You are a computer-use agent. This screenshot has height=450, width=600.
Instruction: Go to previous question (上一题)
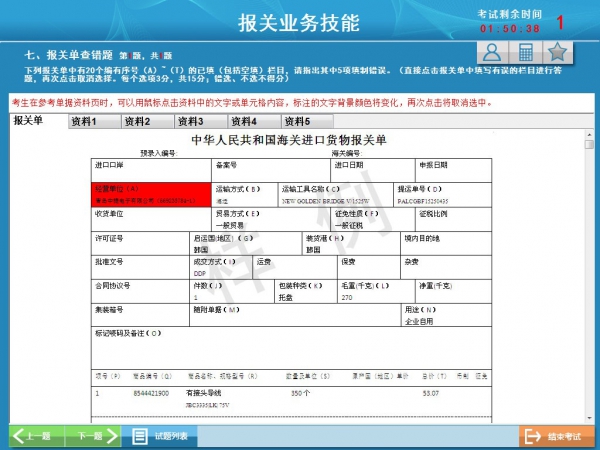coord(34,436)
